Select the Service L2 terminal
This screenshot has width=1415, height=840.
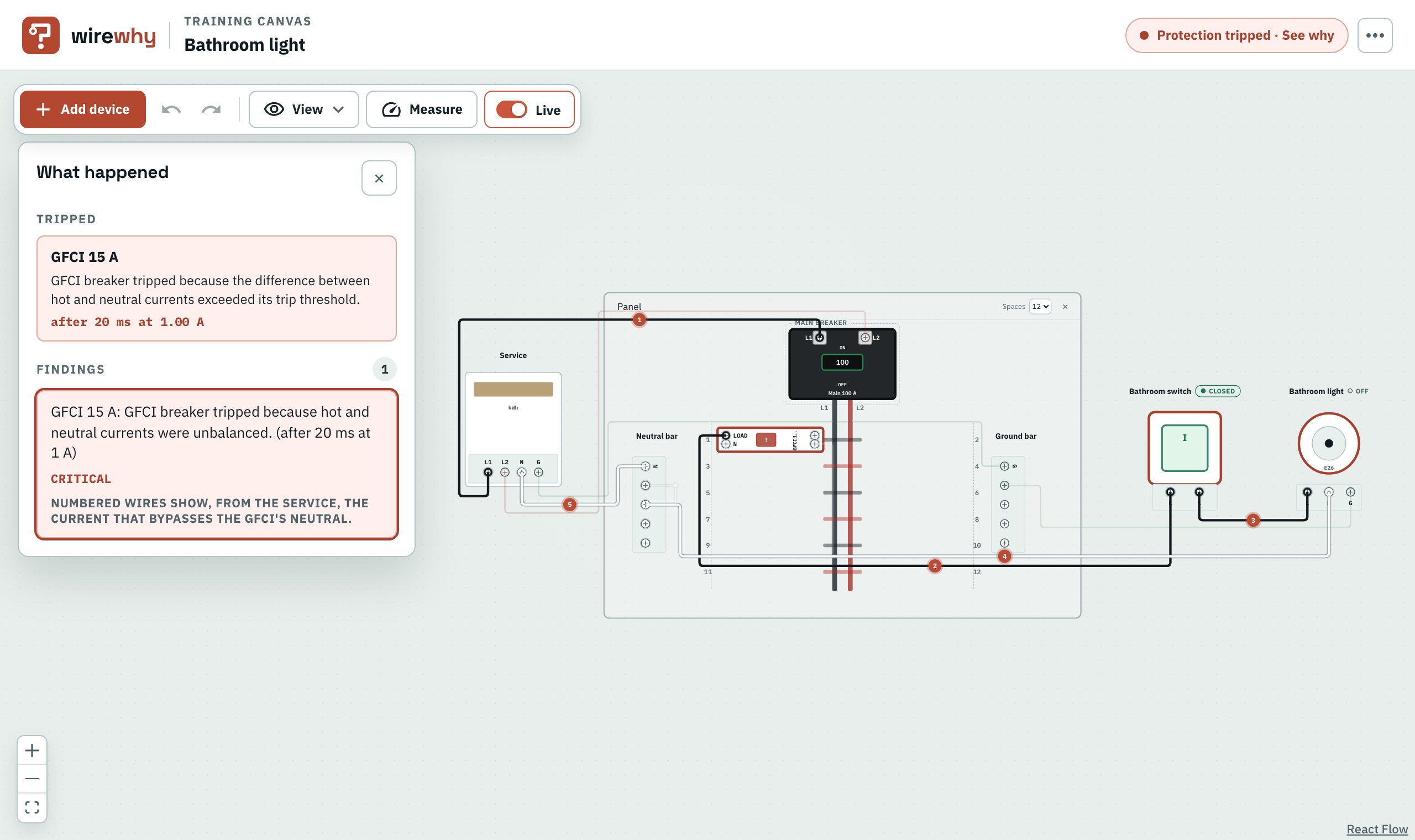click(x=505, y=472)
